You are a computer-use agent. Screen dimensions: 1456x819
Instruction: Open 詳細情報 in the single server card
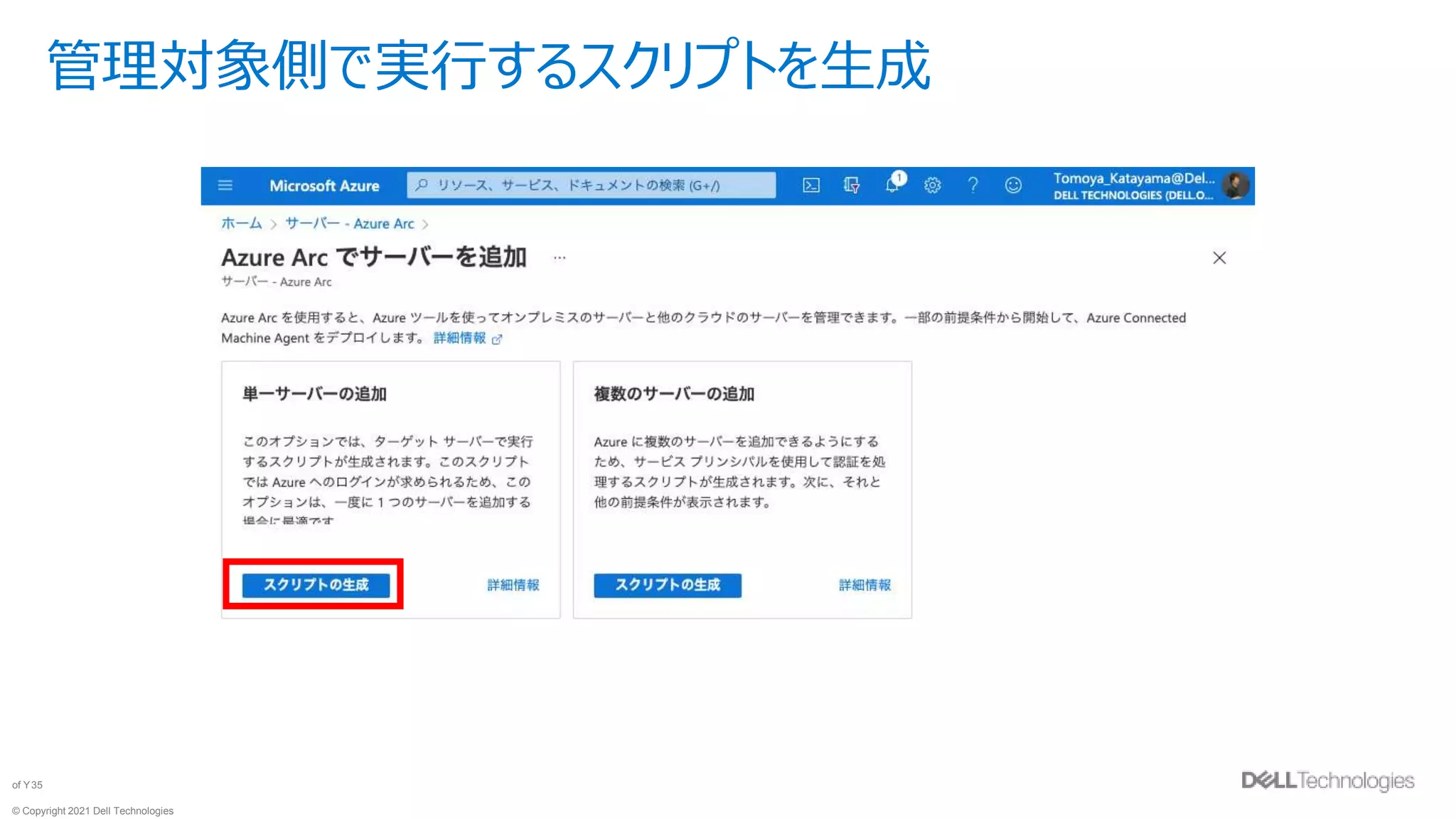click(513, 585)
